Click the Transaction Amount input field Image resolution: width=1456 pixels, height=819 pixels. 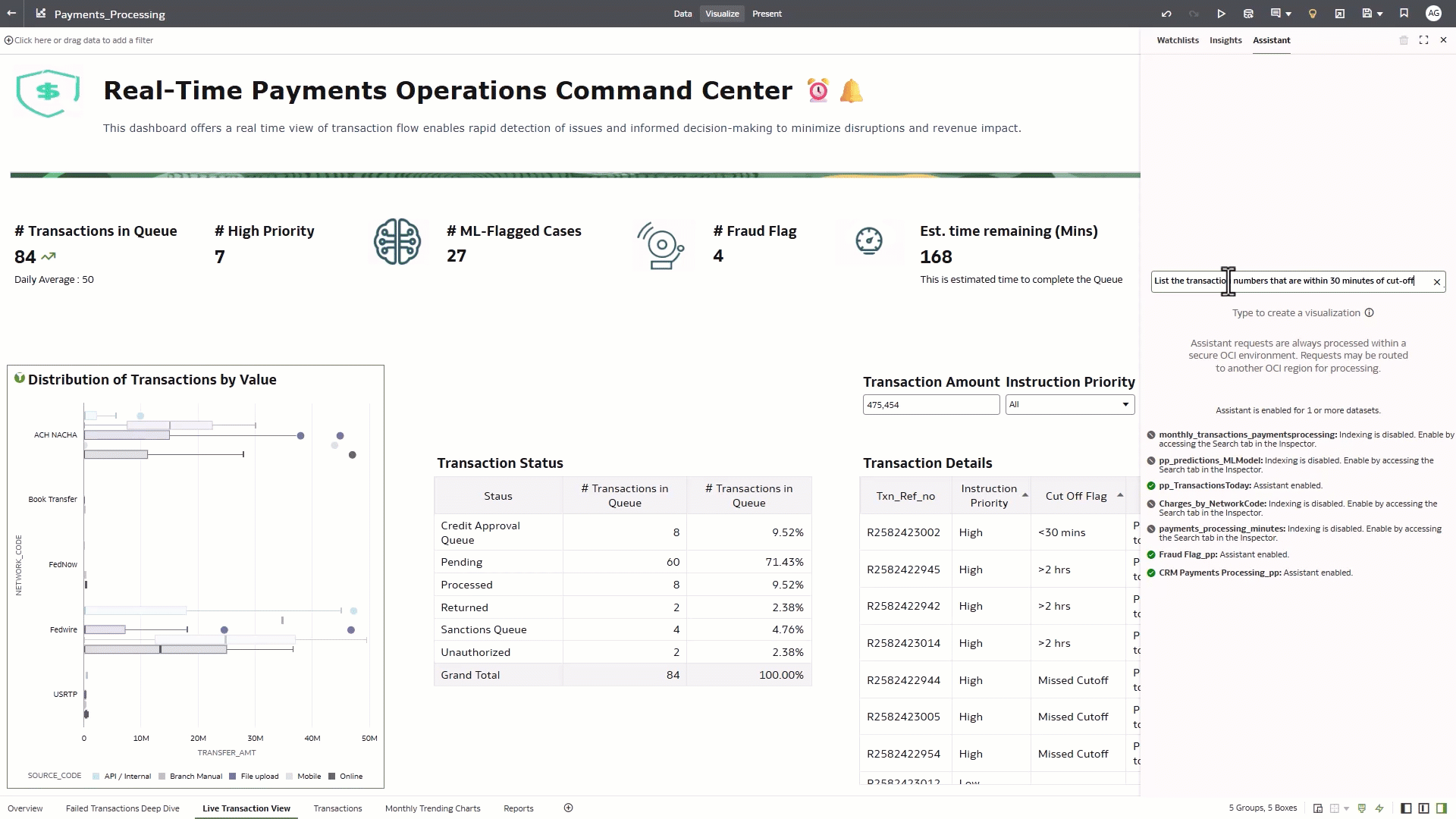coord(930,404)
